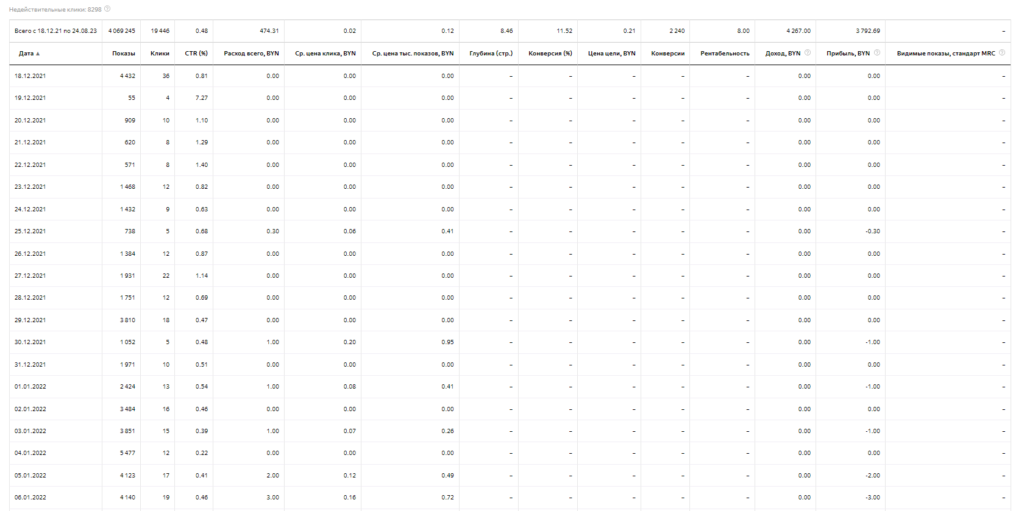This screenshot has width=1024, height=511.
Task: Select date cell 27.12.2021
Action: click(x=30, y=276)
